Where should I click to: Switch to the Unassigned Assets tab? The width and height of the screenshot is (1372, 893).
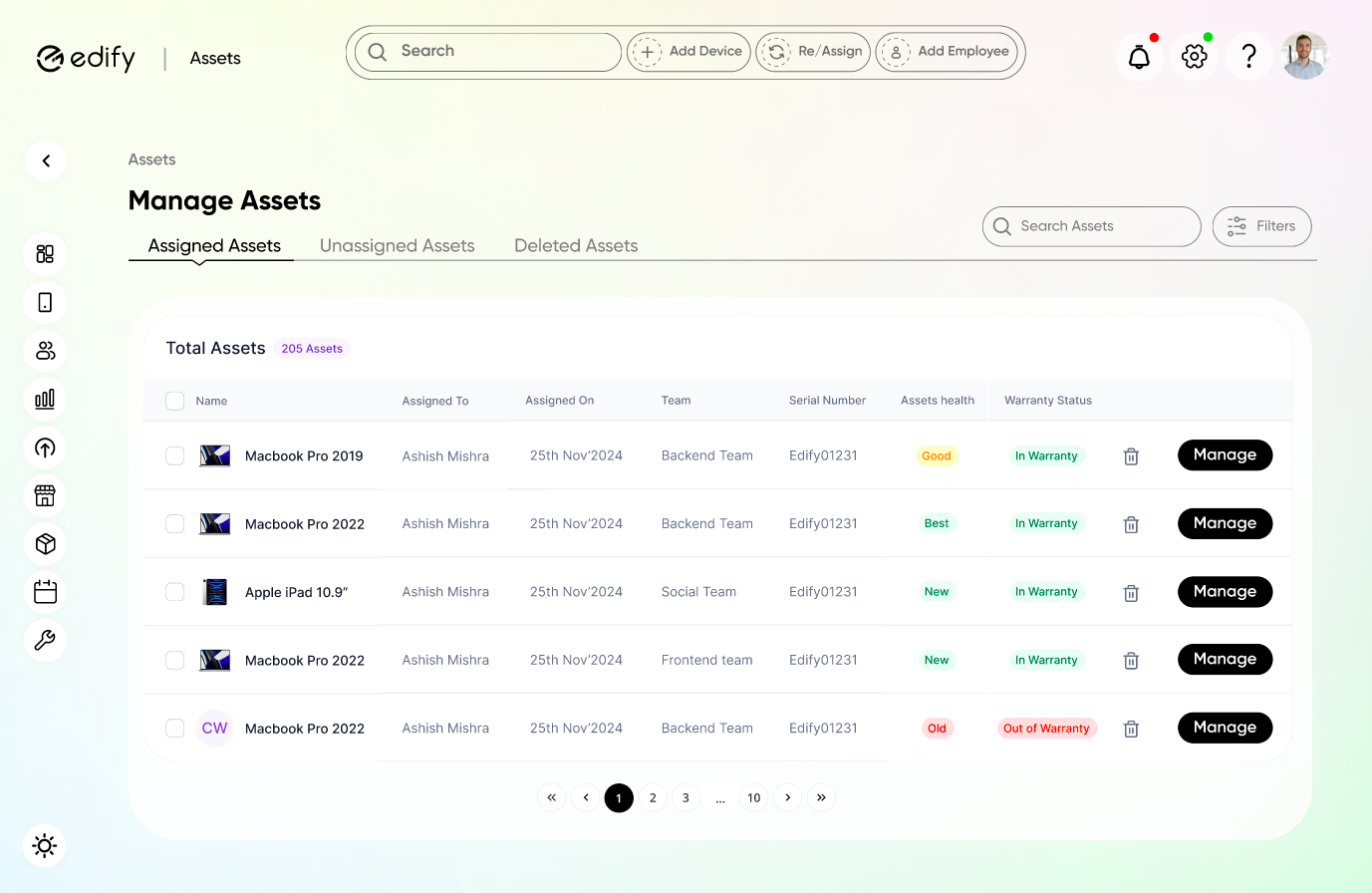[x=397, y=245]
